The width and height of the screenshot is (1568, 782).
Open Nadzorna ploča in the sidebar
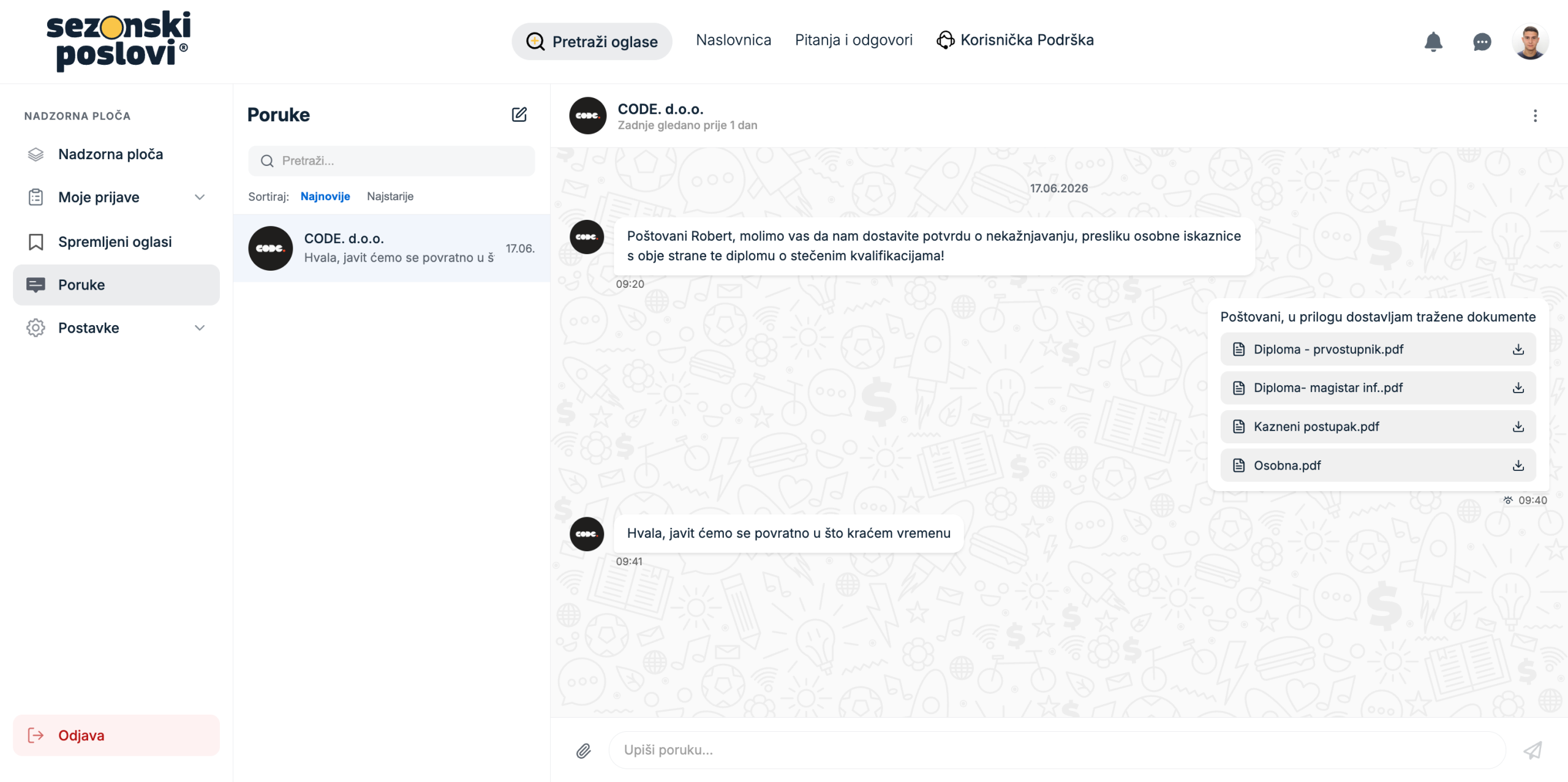pos(116,154)
